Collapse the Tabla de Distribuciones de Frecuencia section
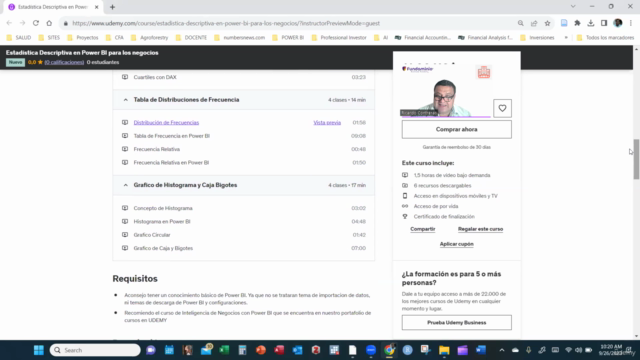The width and height of the screenshot is (640, 360). point(125,100)
